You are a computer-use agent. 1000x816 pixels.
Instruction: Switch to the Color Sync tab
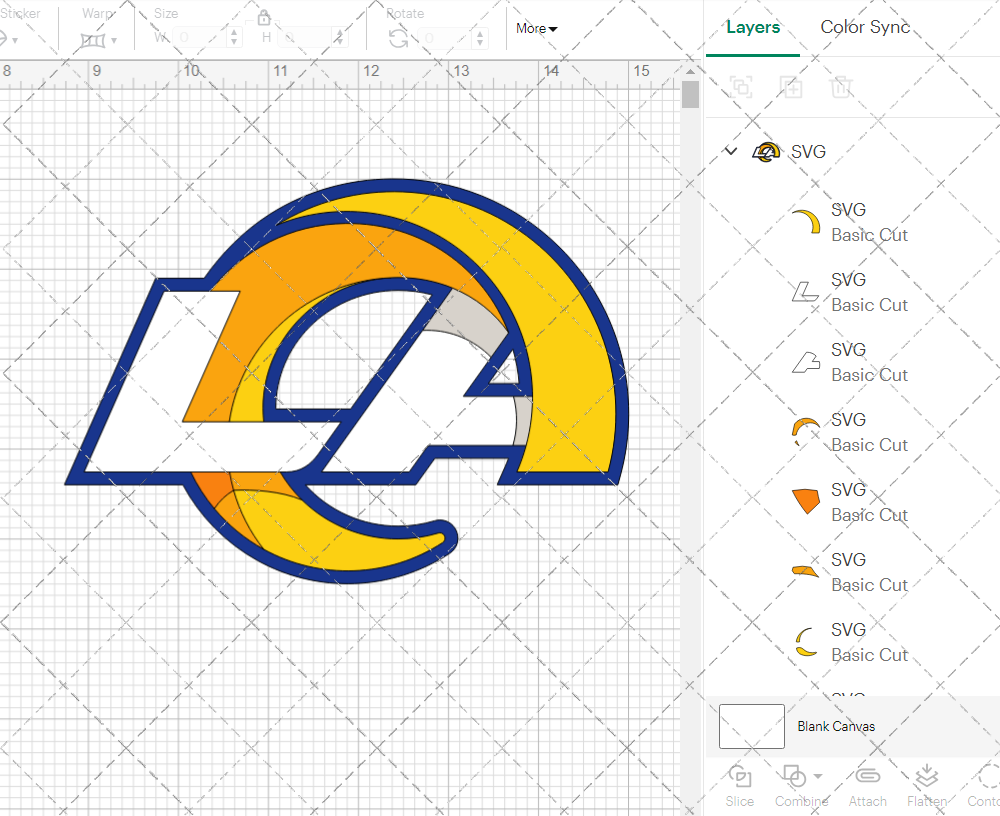pyautogui.click(x=865, y=27)
